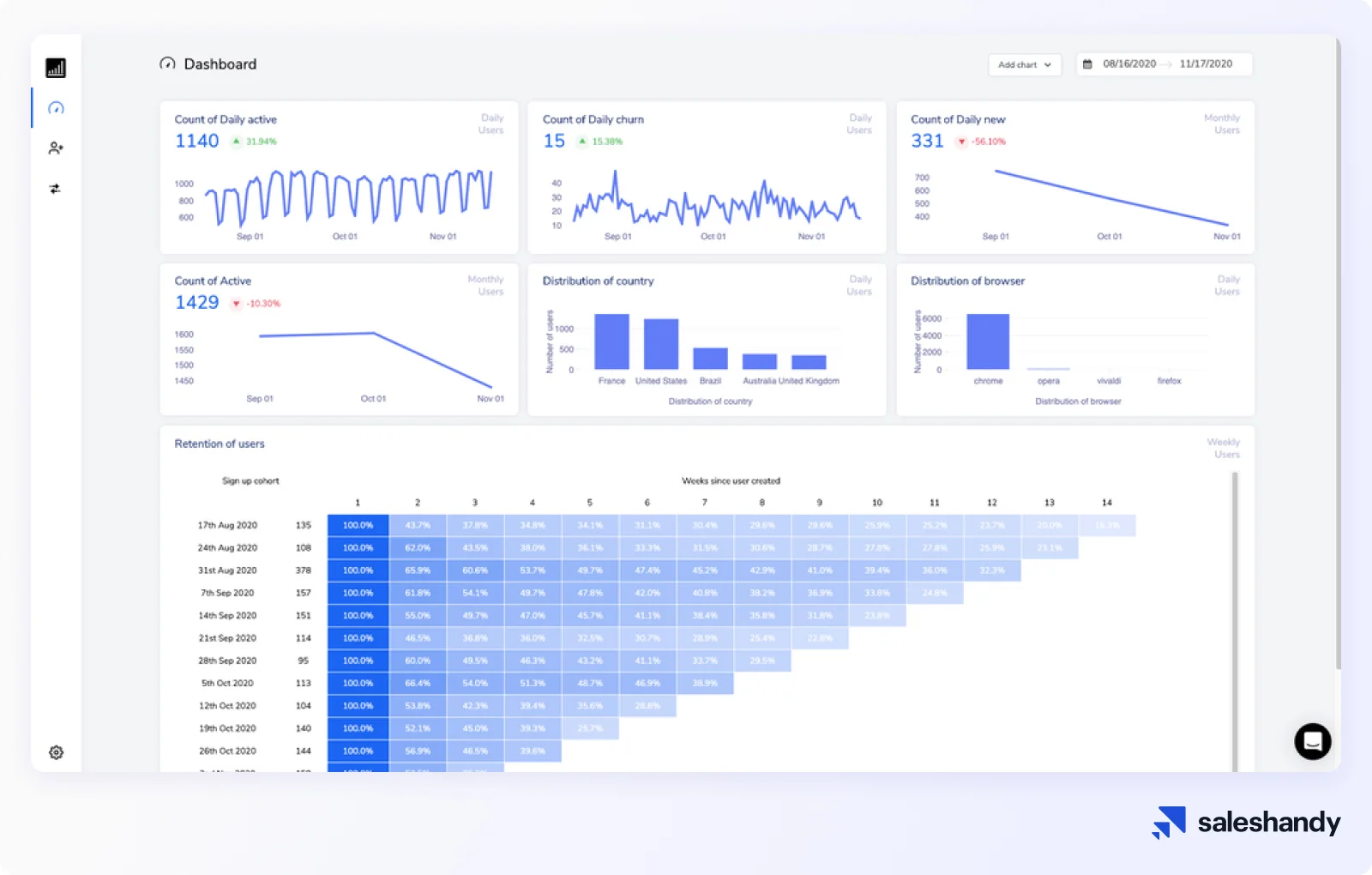The width and height of the screenshot is (1372, 875).
Task: Click 31st Aug 2020 cohort row label
Action: click(227, 570)
